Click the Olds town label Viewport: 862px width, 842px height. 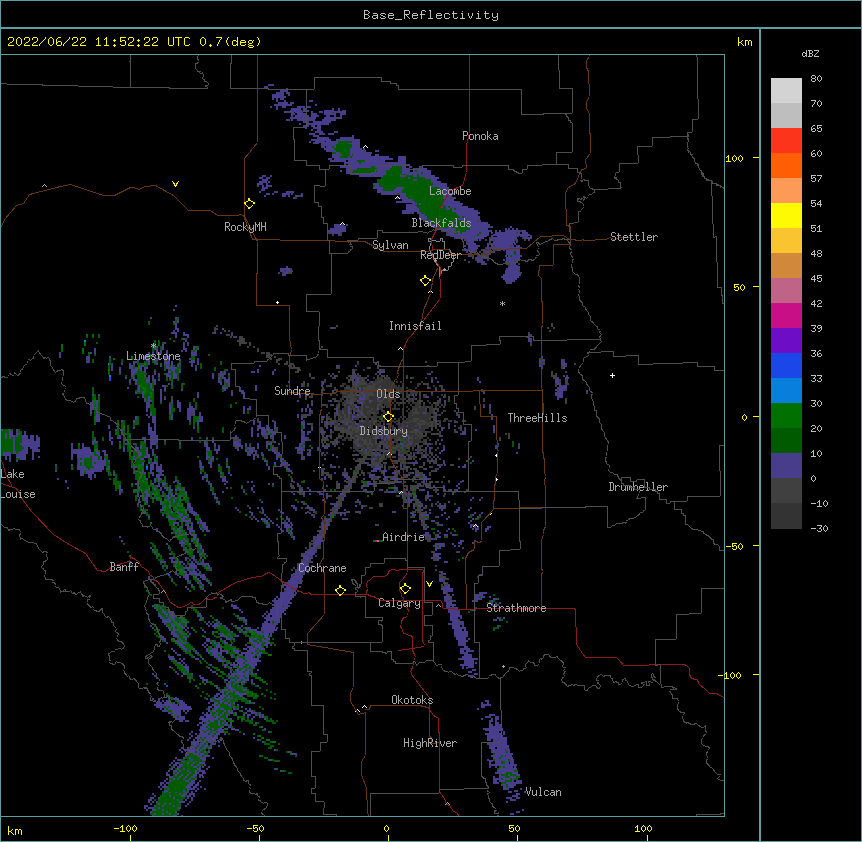coord(388,394)
